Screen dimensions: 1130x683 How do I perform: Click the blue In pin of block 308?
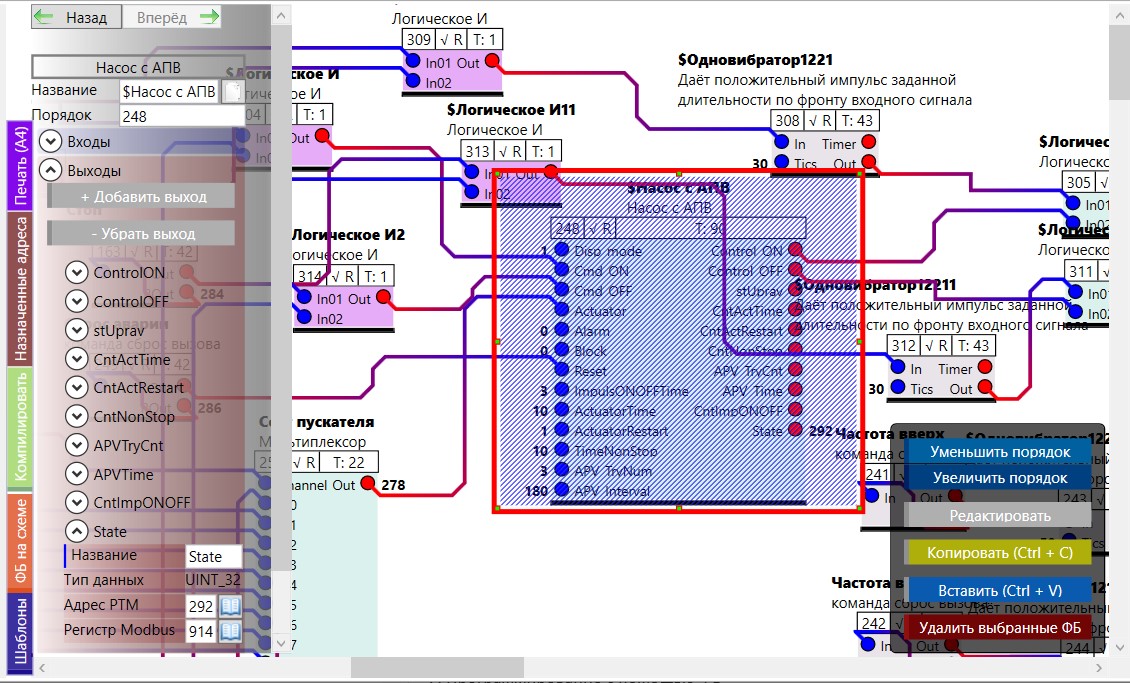(782, 144)
